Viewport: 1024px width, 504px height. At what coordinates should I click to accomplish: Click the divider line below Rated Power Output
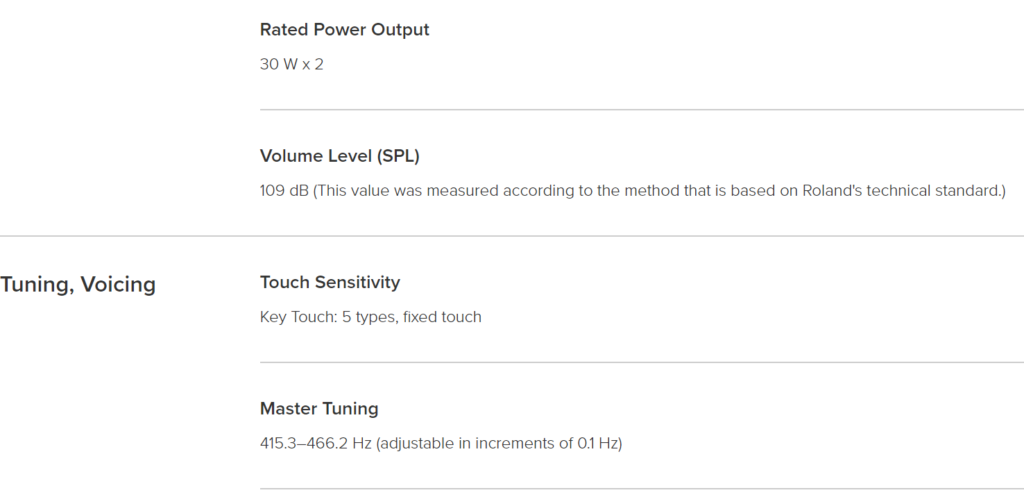point(642,110)
